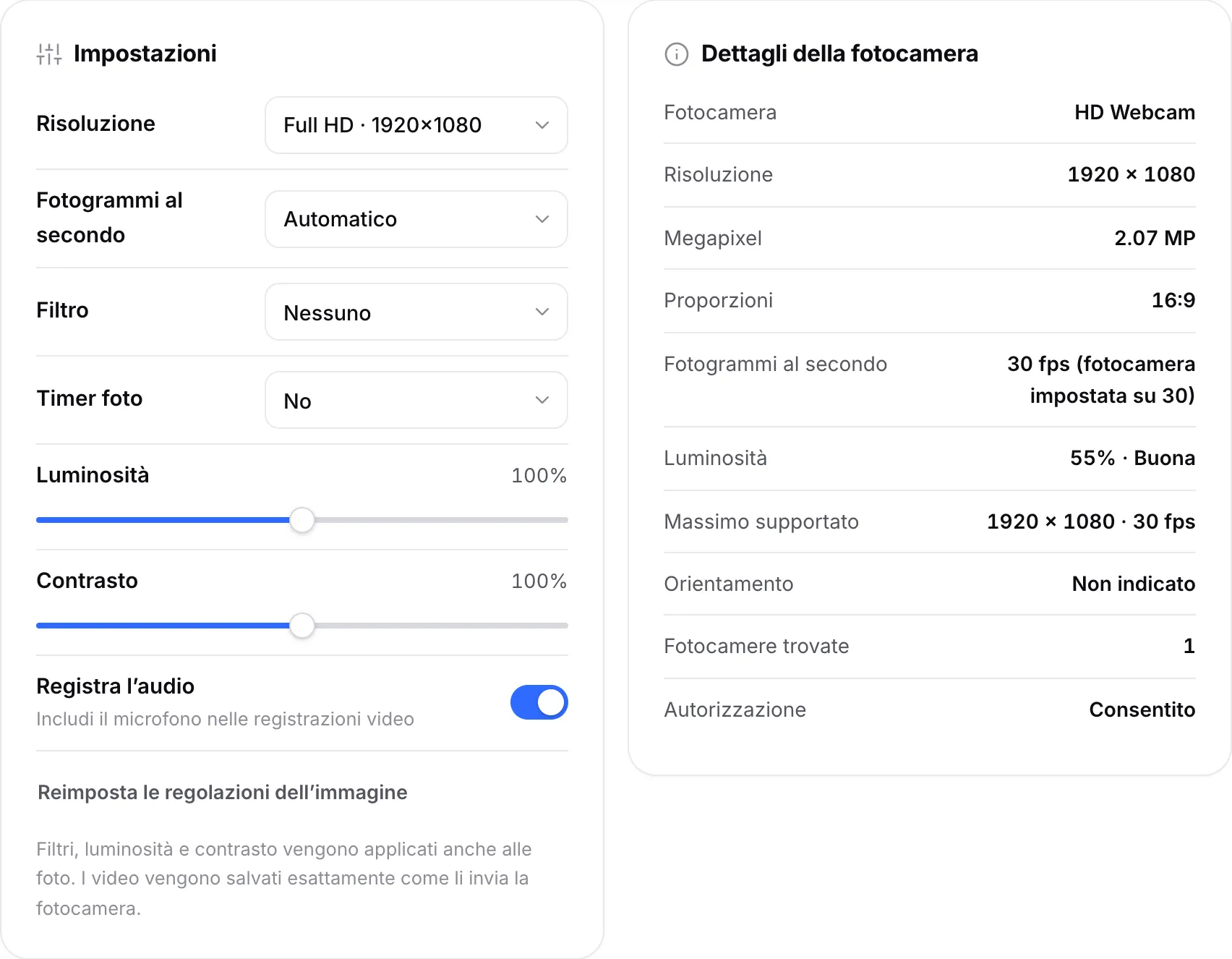Click the Includi il microfono nelle registrazioni video hint
This screenshot has width=1232, height=959.
[226, 719]
